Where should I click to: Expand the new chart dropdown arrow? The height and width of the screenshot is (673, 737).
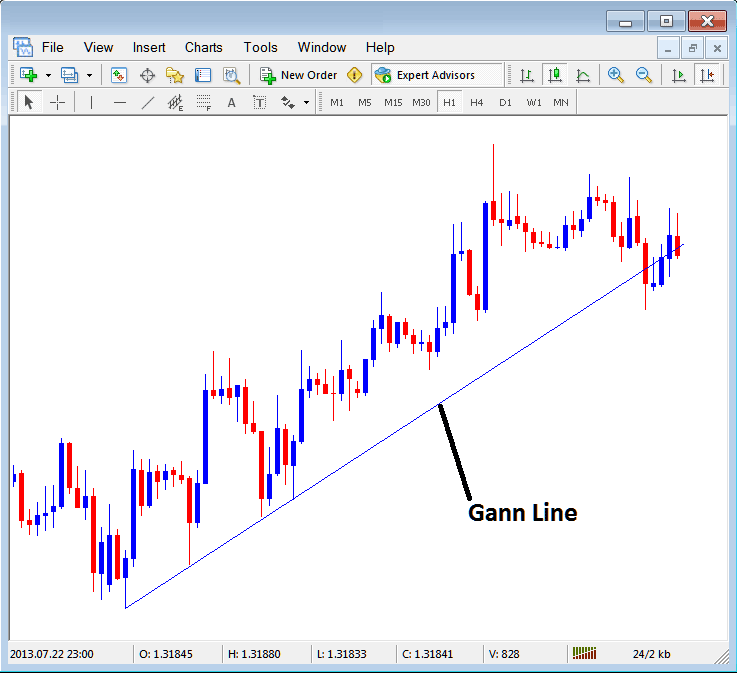(x=48, y=75)
